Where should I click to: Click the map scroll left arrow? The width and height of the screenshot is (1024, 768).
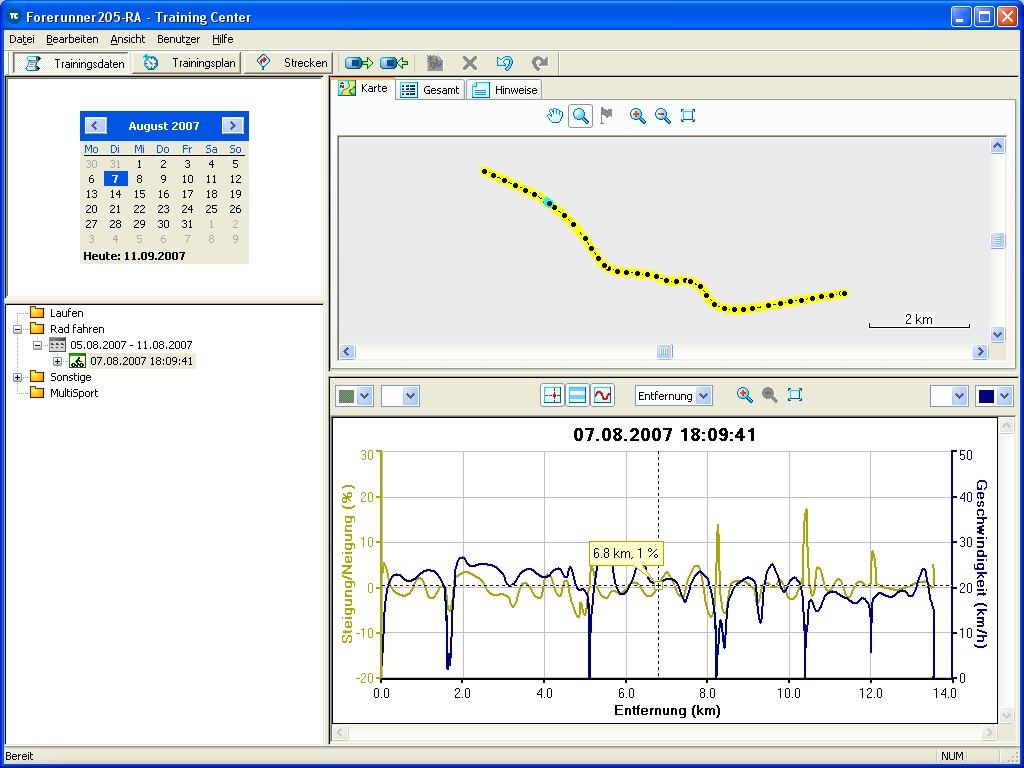tap(347, 352)
